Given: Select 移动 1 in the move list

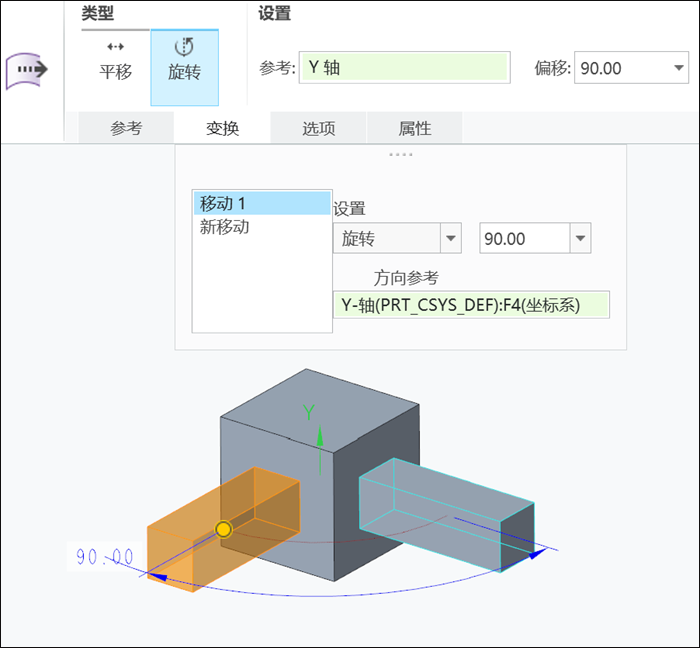Looking at the screenshot, I should coord(262,204).
